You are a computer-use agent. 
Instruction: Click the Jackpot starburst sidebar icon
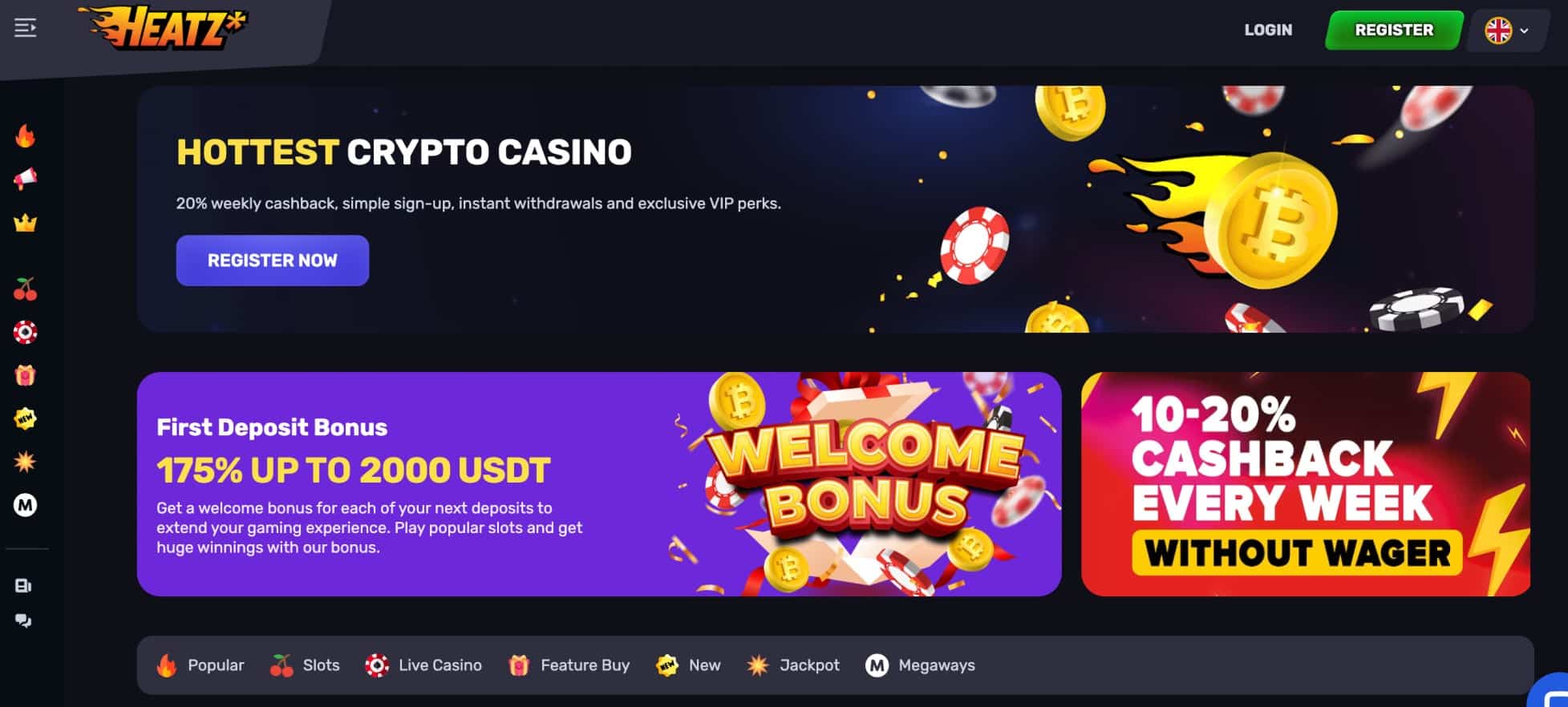26,462
